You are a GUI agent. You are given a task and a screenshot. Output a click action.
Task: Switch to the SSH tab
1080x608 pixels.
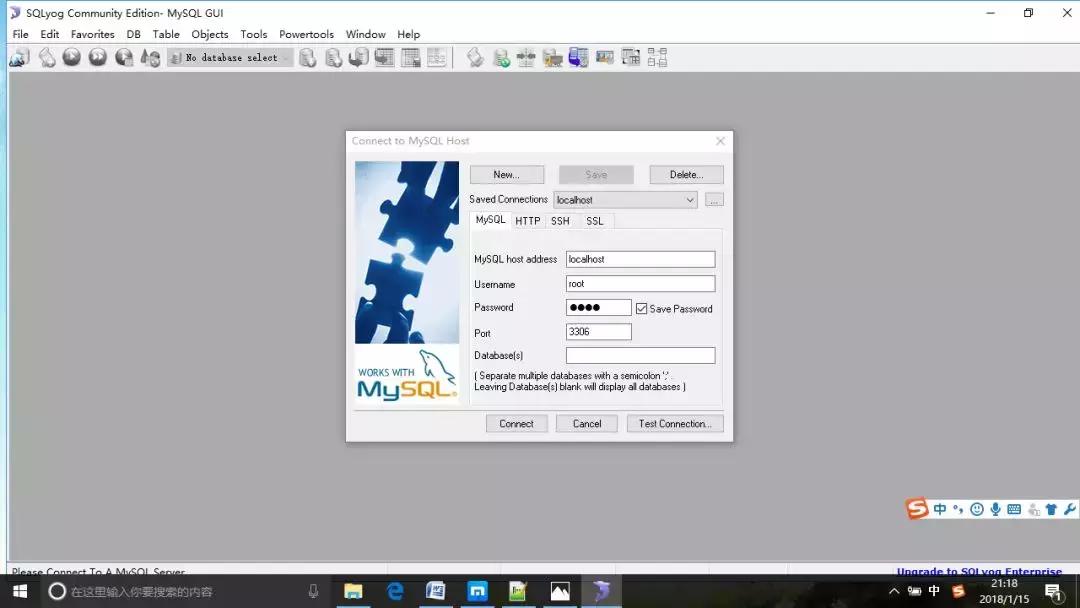[560, 221]
